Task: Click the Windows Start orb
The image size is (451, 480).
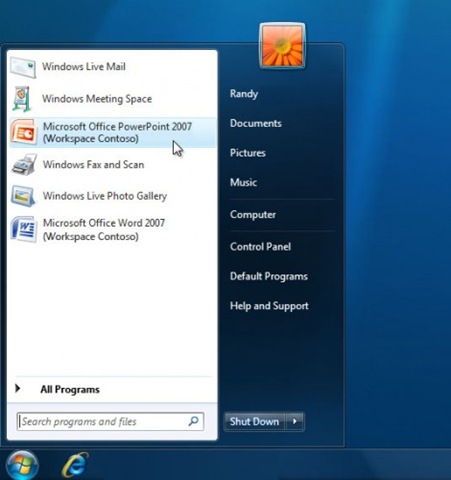Action: click(x=22, y=465)
